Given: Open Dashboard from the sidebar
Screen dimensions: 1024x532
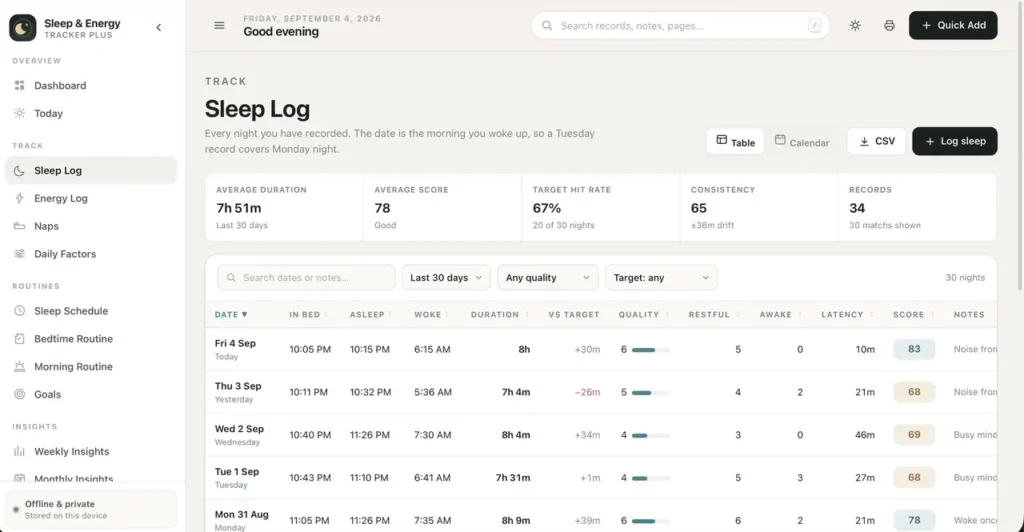Looking at the screenshot, I should coord(91,86).
